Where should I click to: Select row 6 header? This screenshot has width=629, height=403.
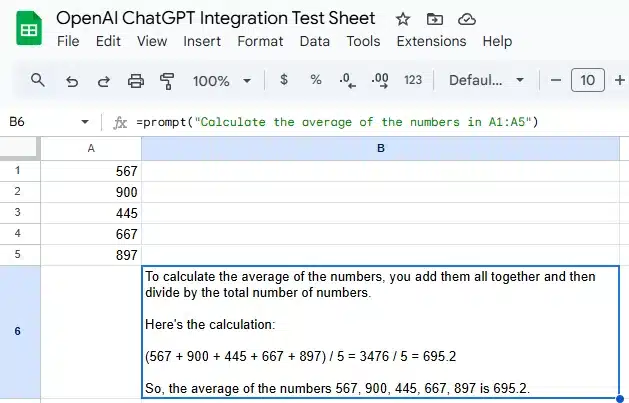click(18, 331)
